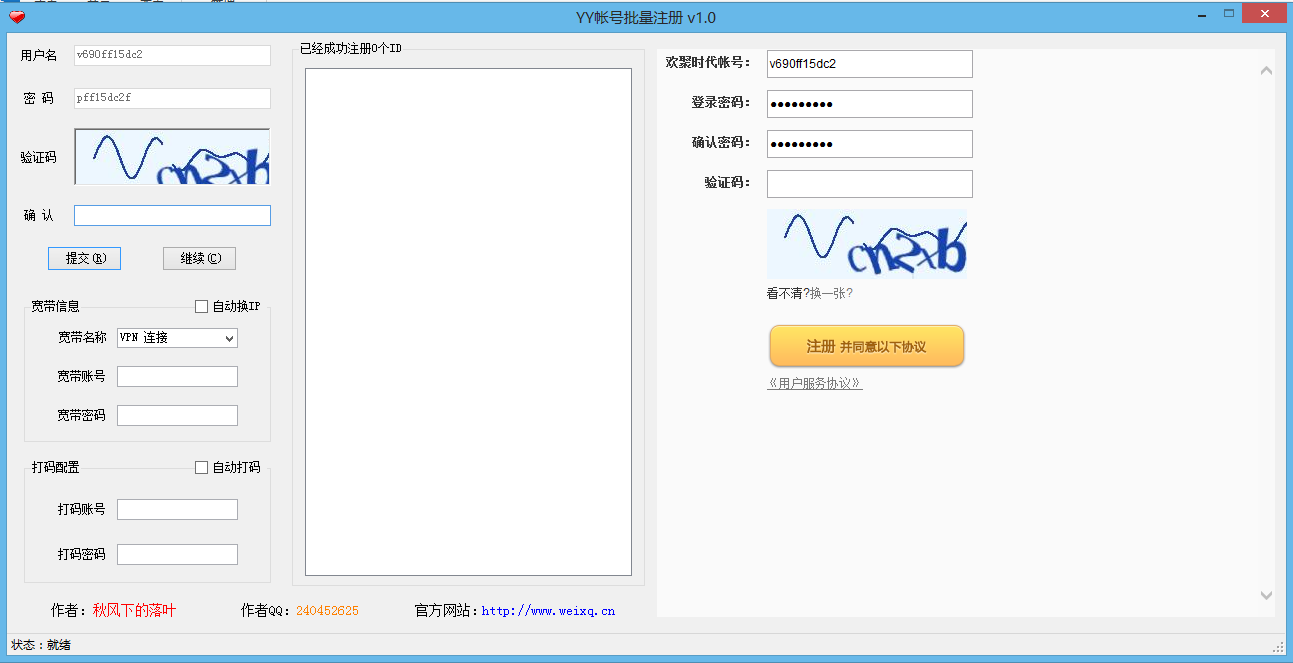This screenshot has width=1293, height=663.
Task: Focus the 确认 captcha input box
Action: tap(172, 216)
